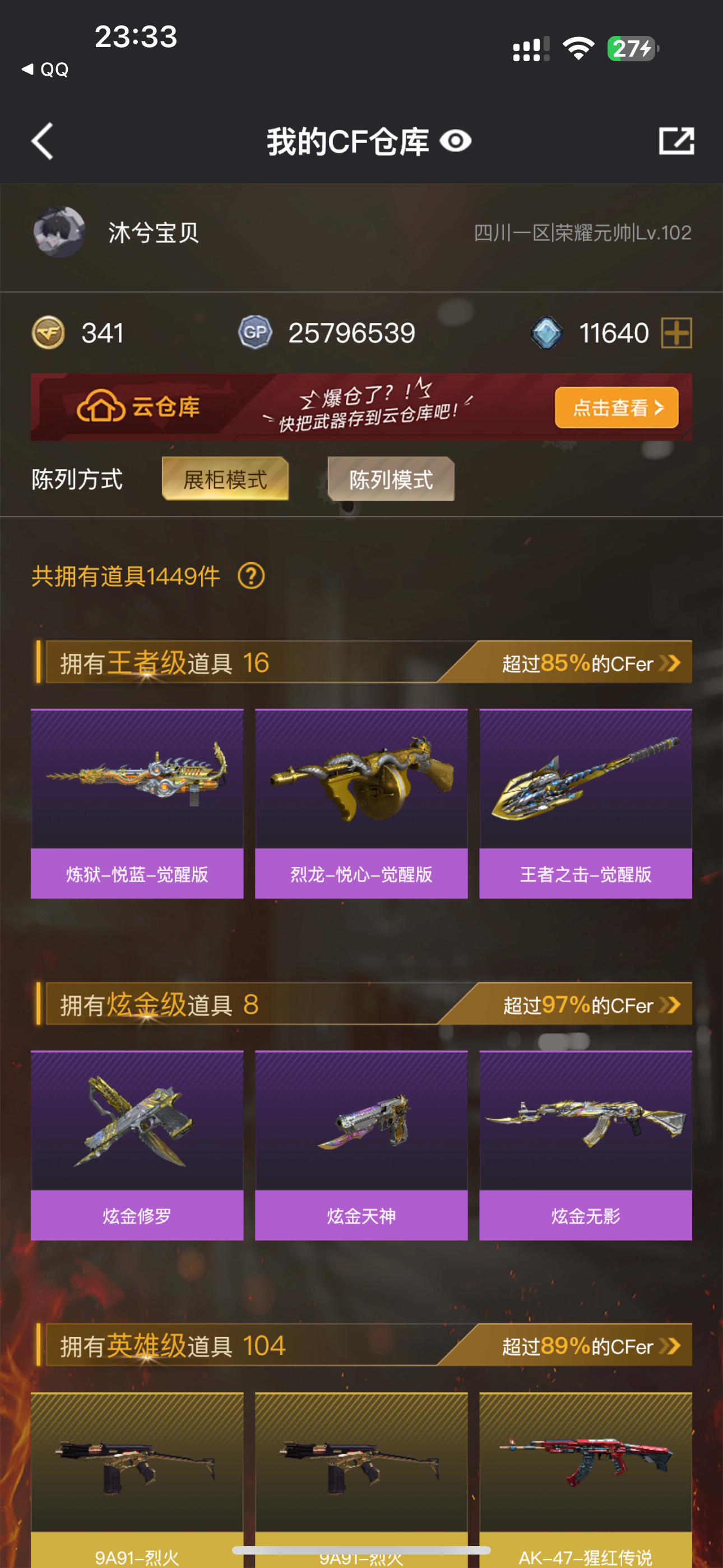
Task: Tap the back arrow icon
Action: tap(42, 141)
